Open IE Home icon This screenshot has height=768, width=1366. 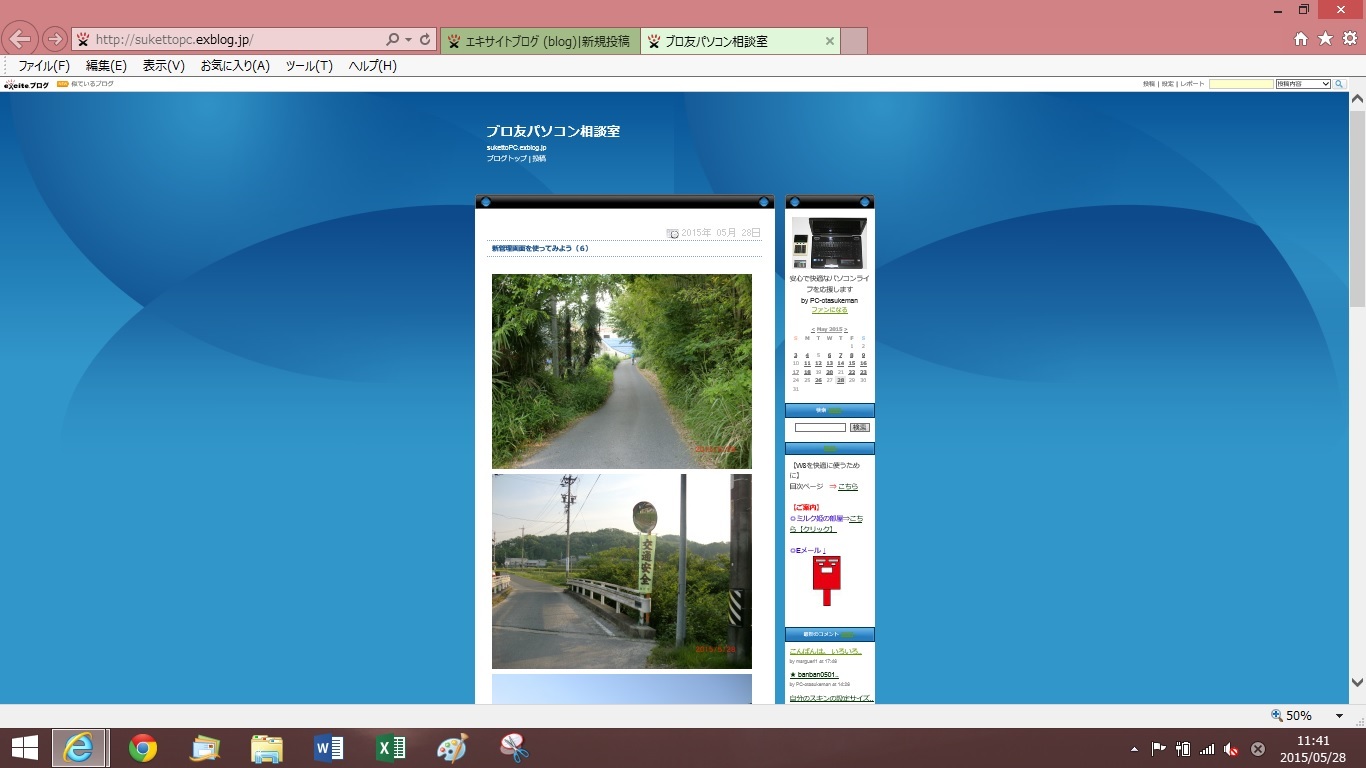point(1301,39)
